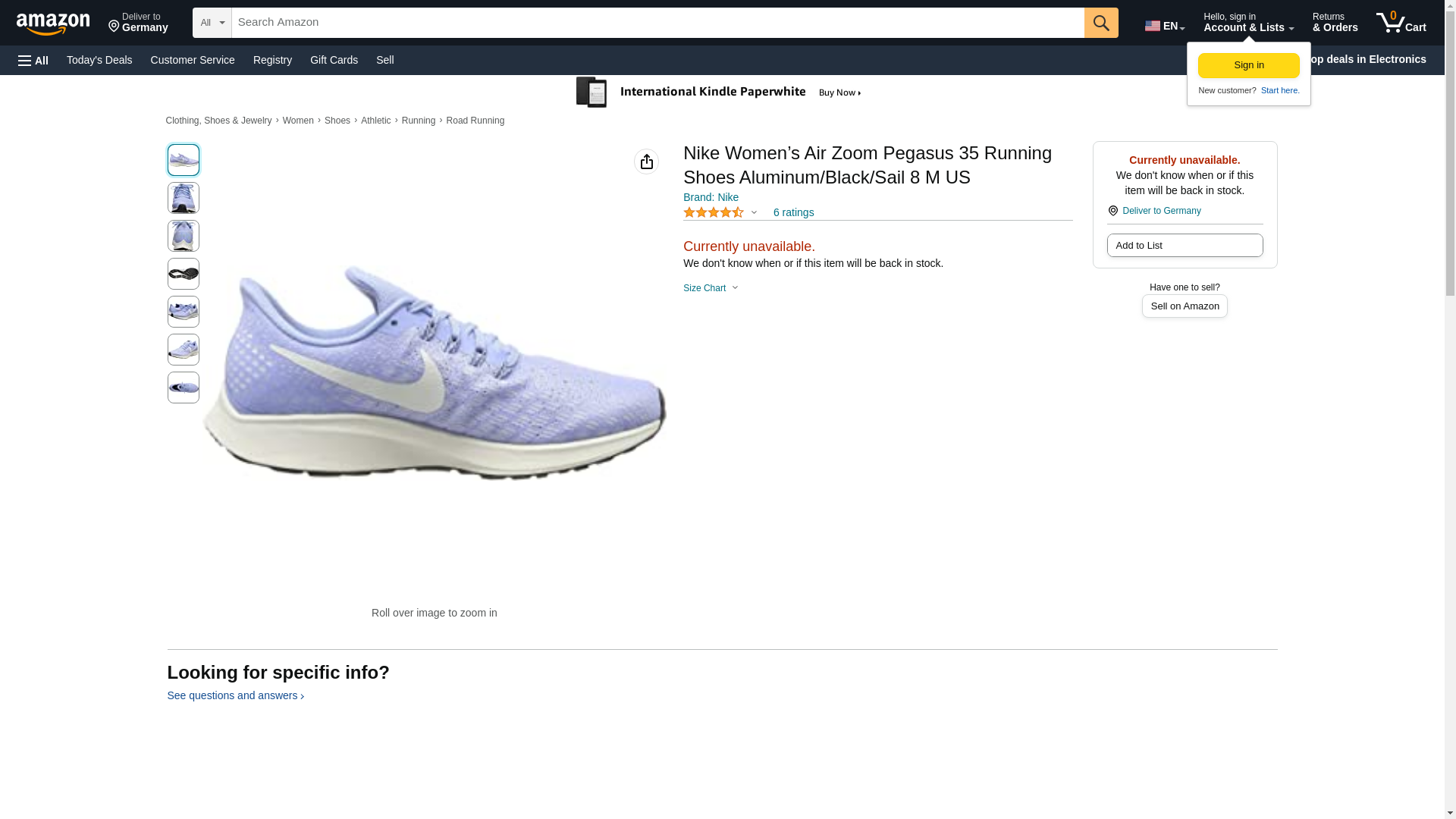
Task: Open the search category All dropdown
Action: coord(212,23)
